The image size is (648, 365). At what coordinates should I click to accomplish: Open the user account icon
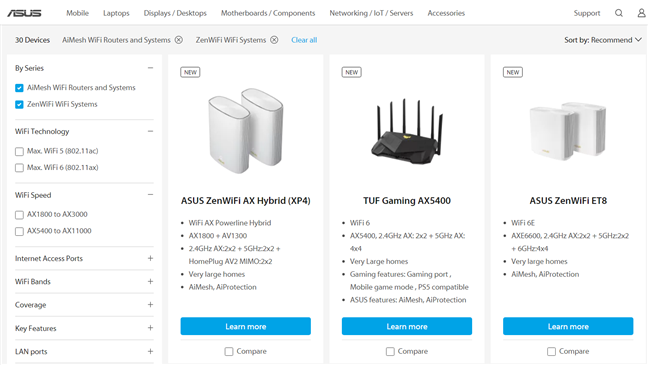(x=641, y=13)
